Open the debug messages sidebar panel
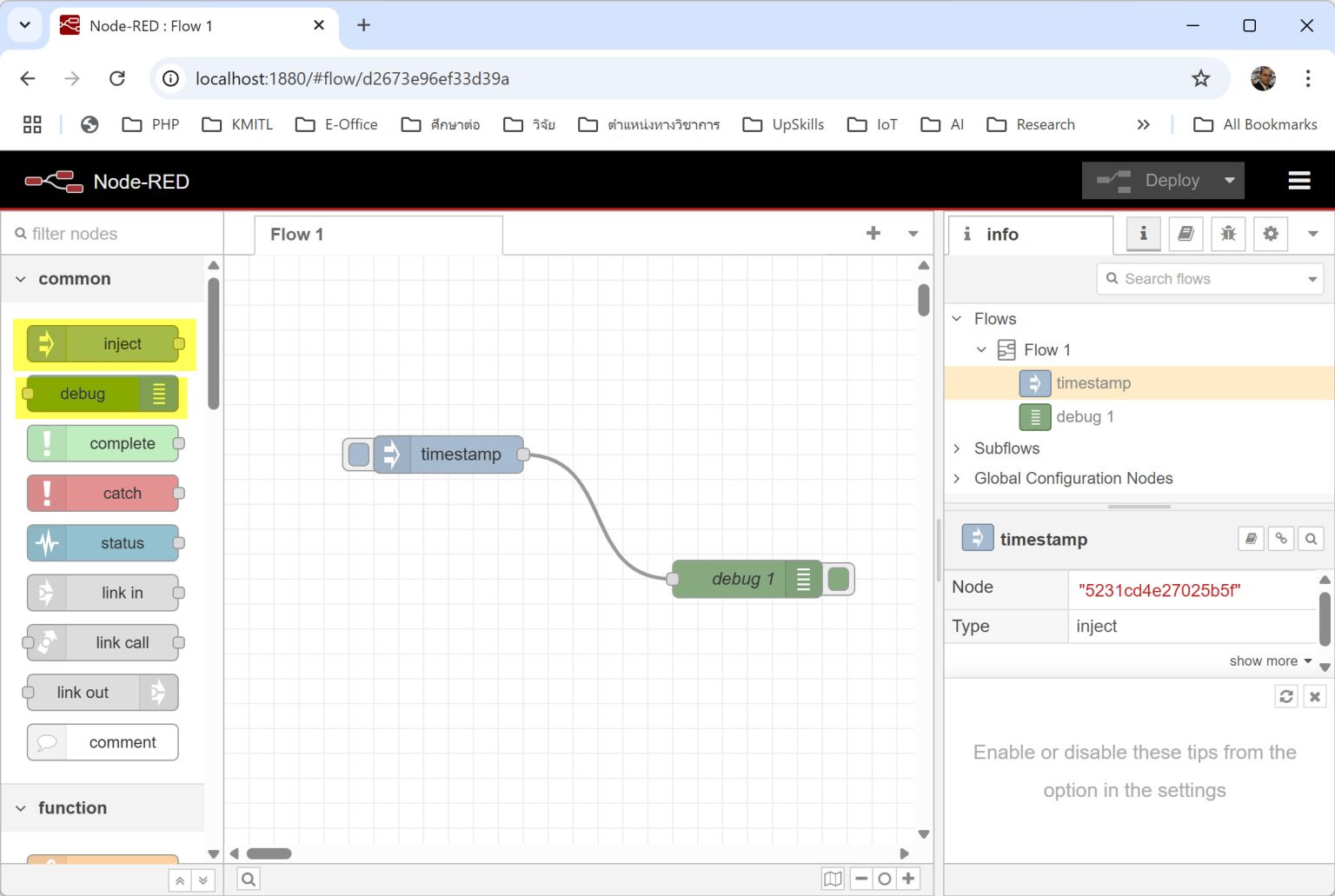This screenshot has width=1335, height=896. tap(1228, 234)
